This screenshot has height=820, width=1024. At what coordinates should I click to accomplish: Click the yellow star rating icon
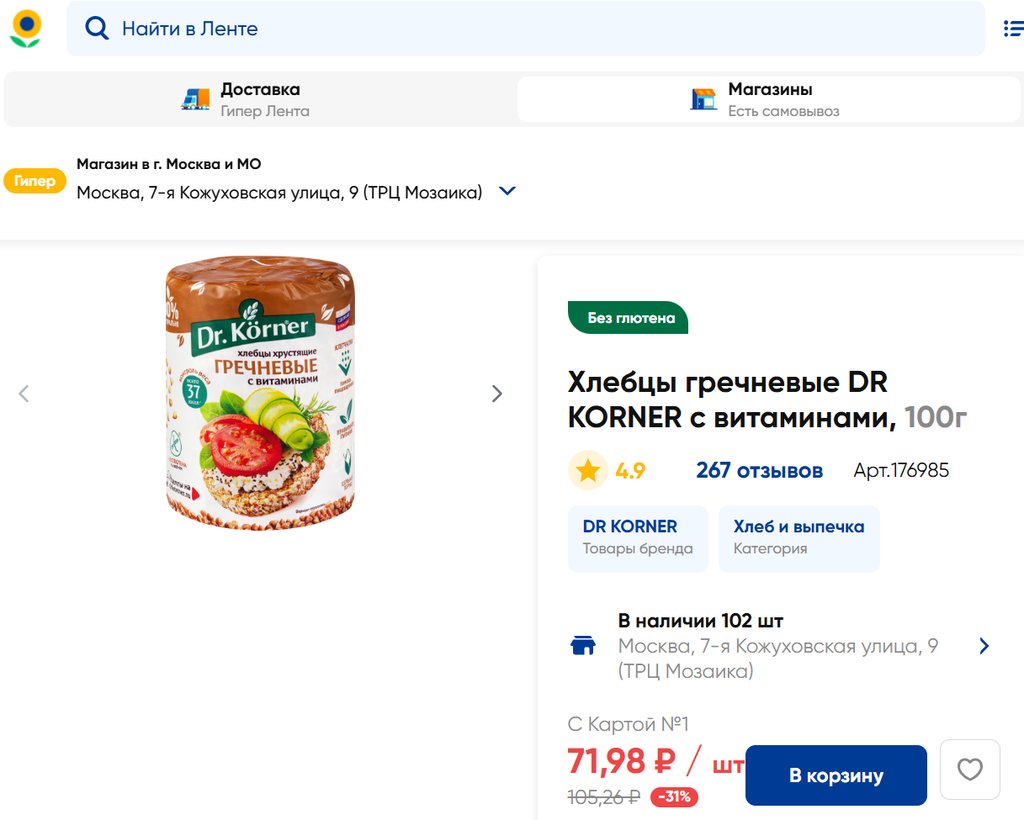coord(588,470)
